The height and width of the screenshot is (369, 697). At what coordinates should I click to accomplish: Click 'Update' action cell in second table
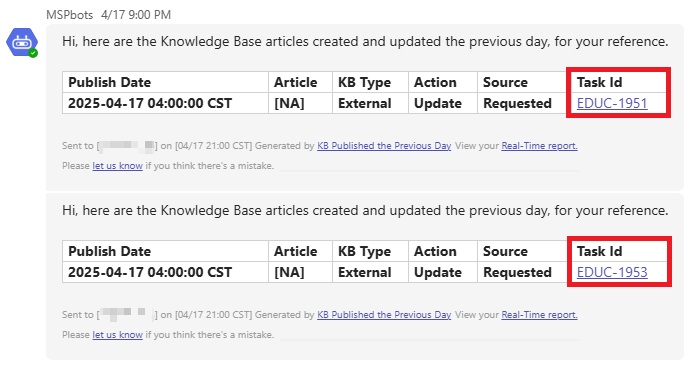click(x=437, y=272)
